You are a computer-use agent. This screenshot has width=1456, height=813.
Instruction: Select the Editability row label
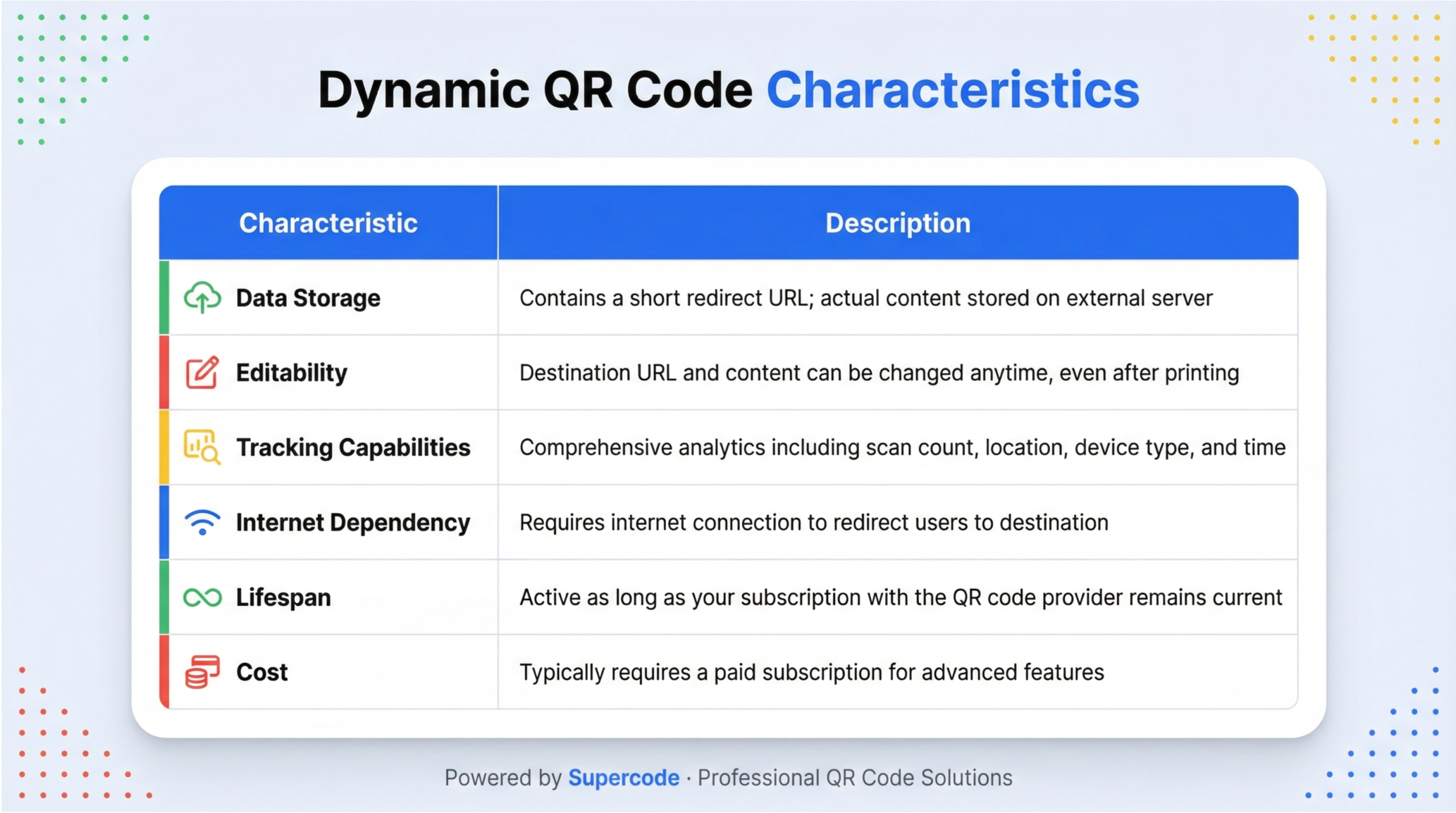(291, 373)
